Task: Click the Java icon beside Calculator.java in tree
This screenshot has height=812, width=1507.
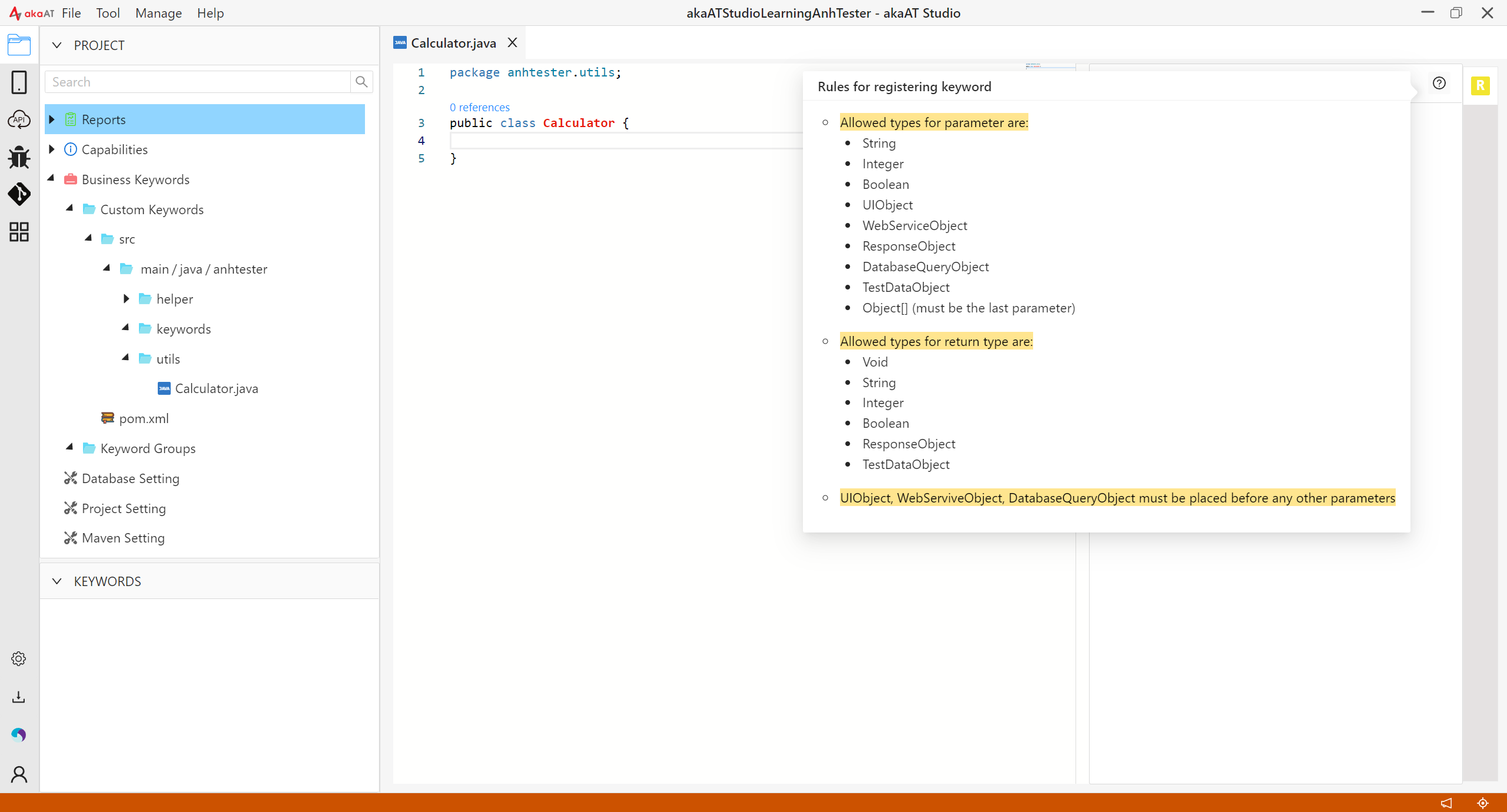Action: pos(164,388)
